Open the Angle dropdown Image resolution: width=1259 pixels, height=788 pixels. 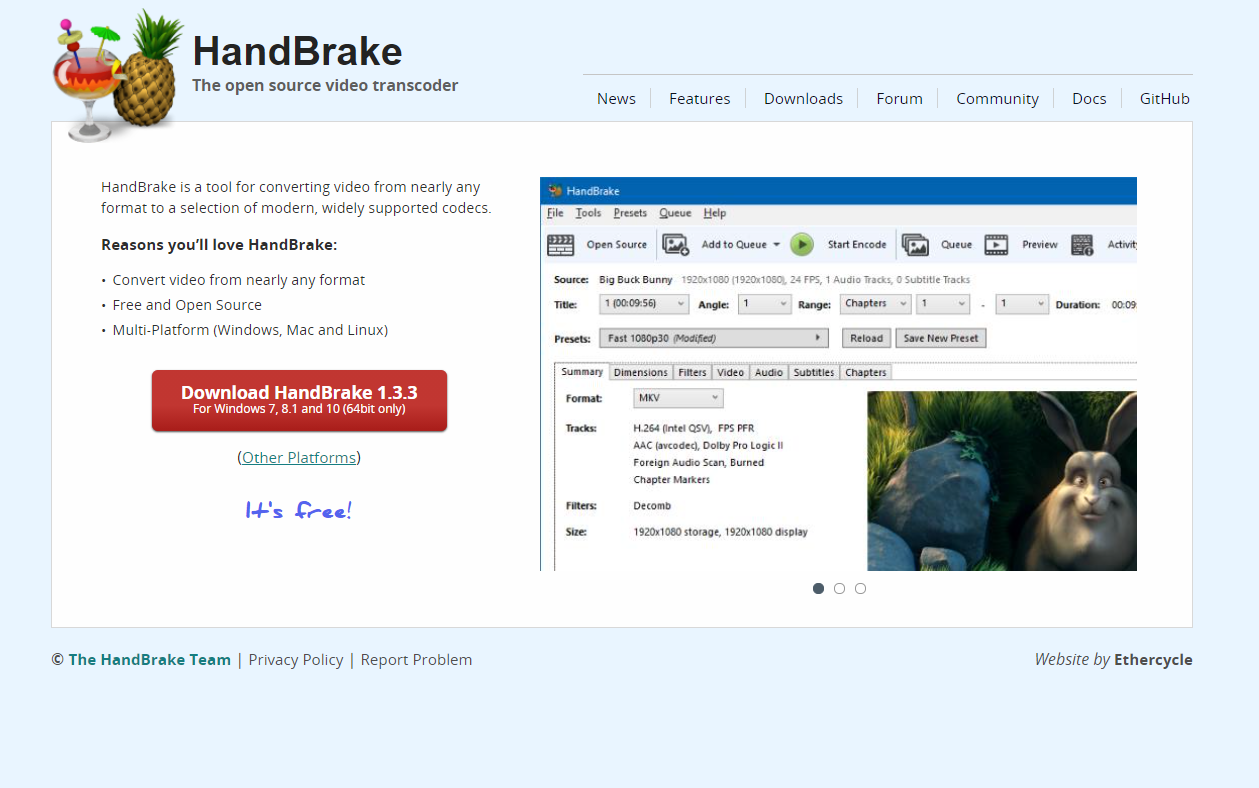click(x=764, y=304)
